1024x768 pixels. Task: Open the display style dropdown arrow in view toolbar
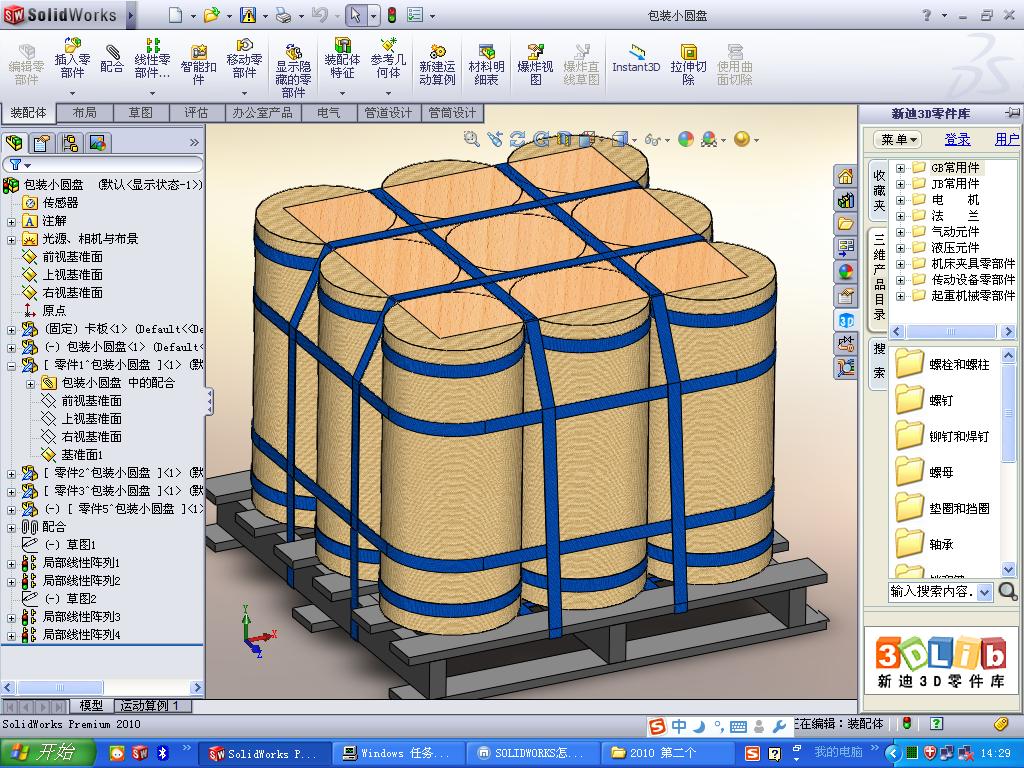(633, 139)
